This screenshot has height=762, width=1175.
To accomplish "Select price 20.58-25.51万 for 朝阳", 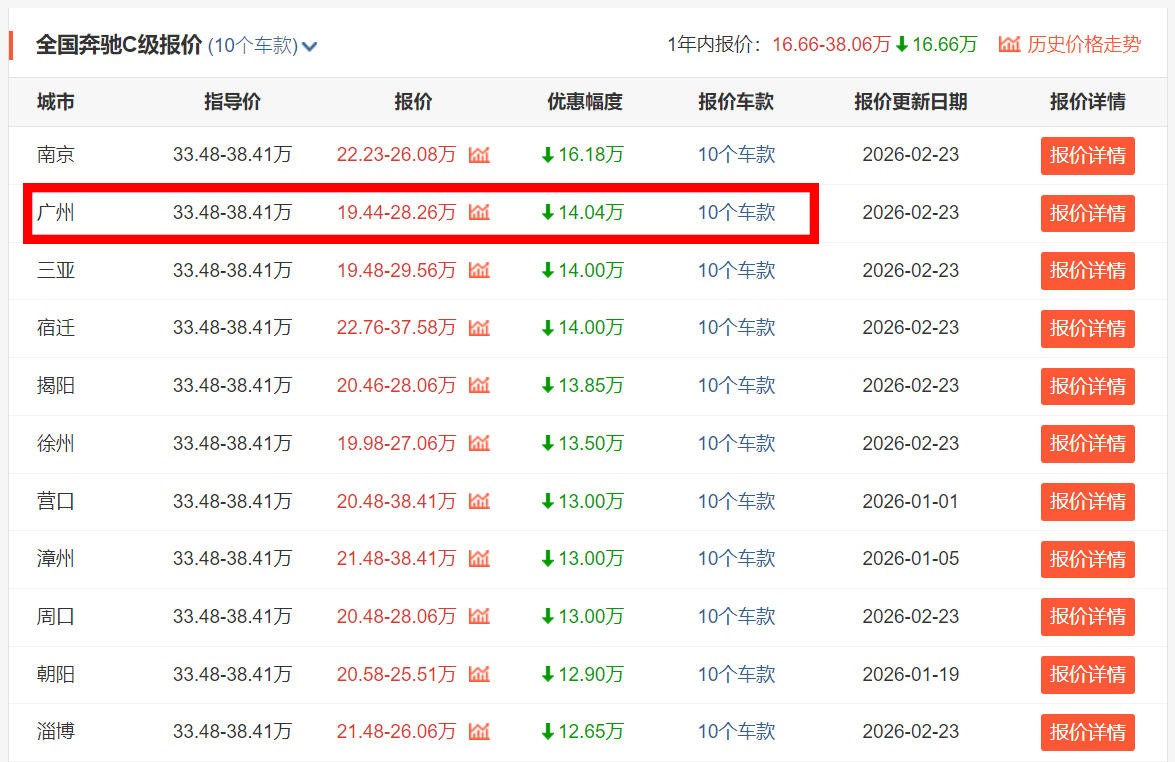I will (x=396, y=674).
